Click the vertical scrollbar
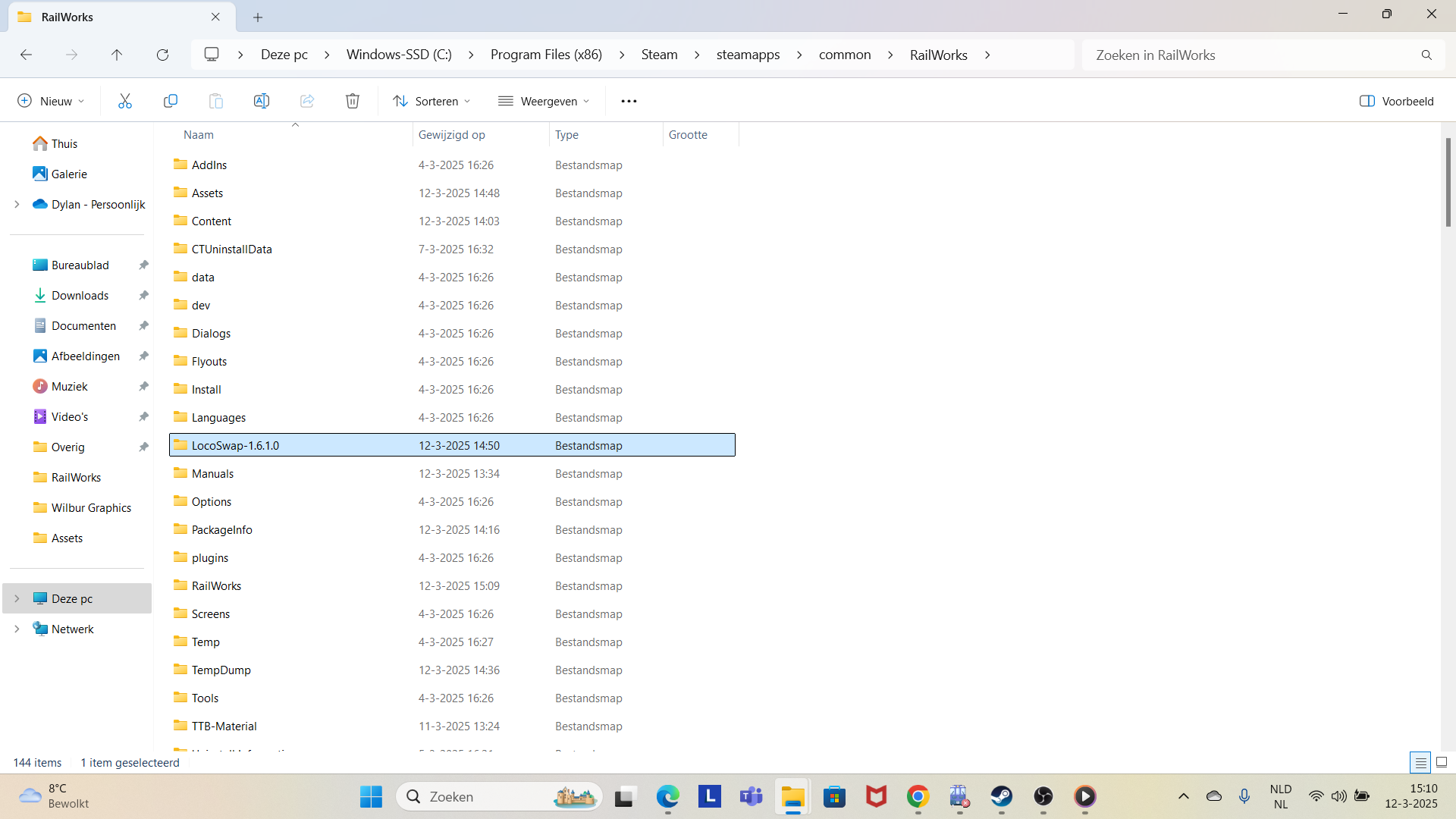 point(1448,182)
